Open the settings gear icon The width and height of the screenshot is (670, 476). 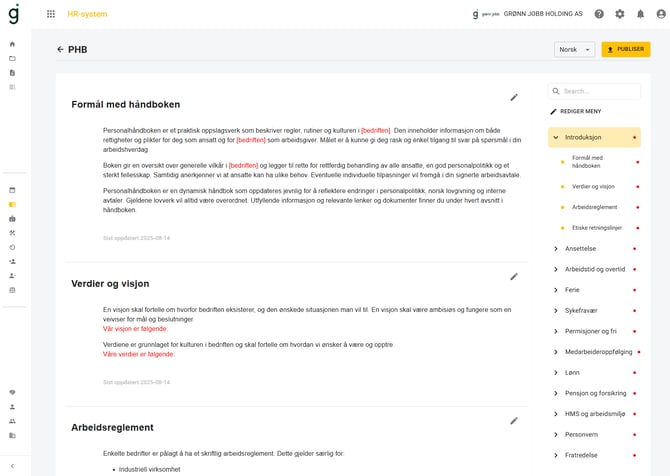pos(620,14)
